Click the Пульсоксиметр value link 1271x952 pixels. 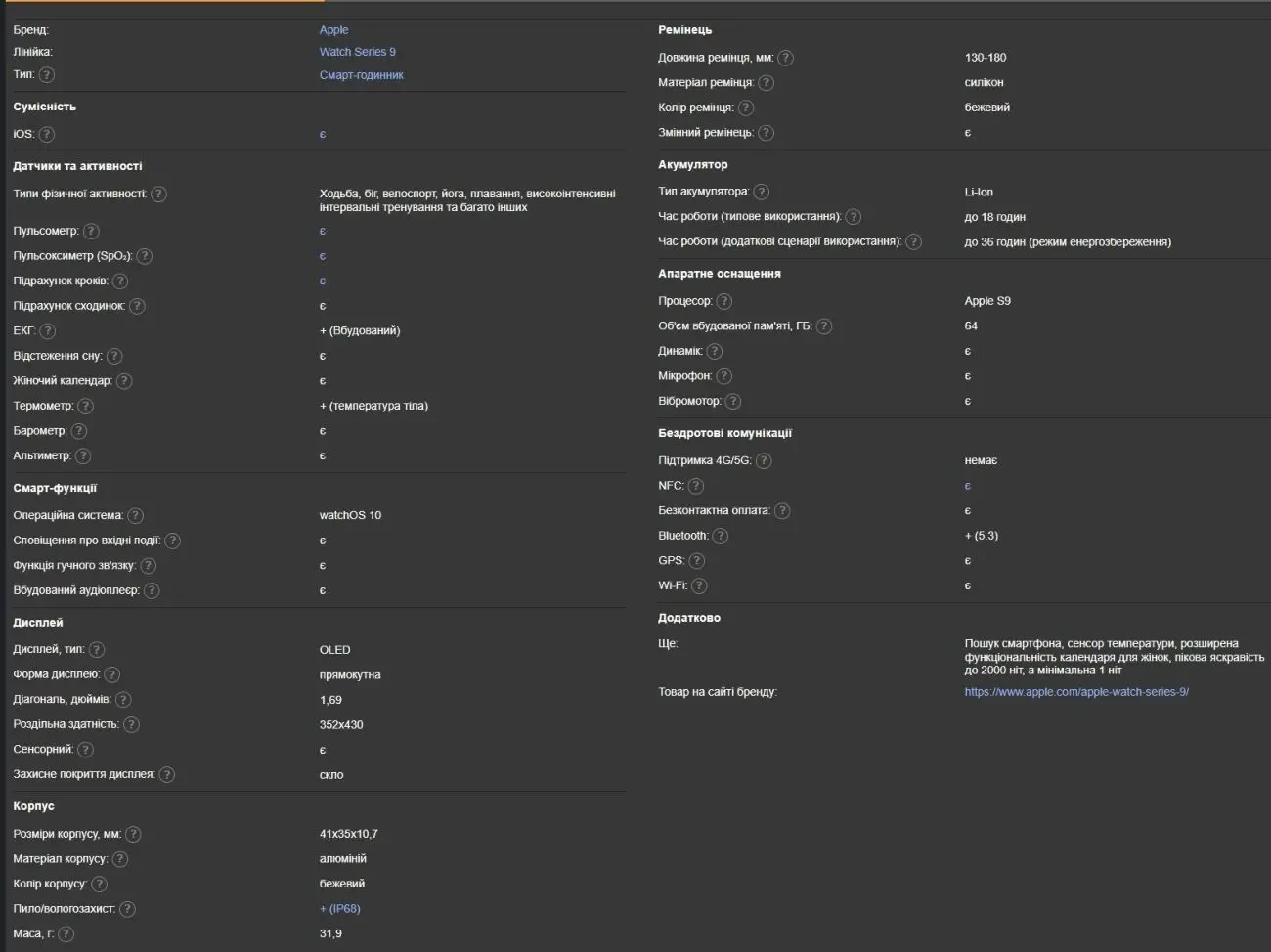coord(323,256)
